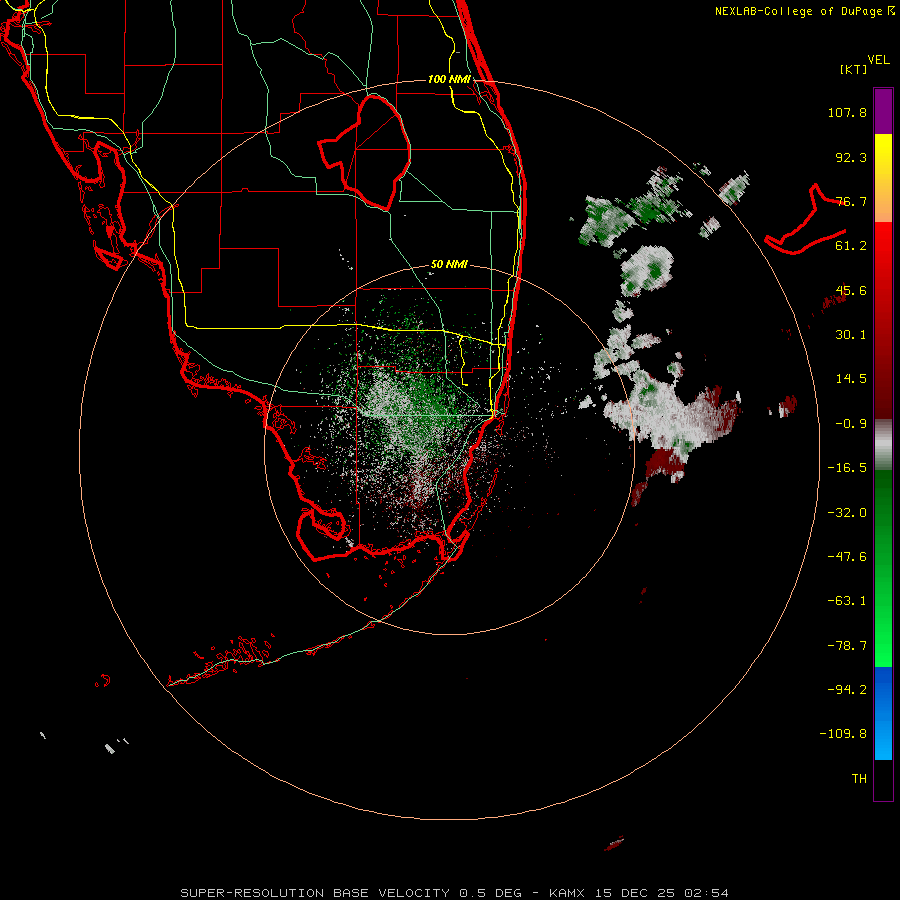The image size is (900, 900).
Task: Select the -16.5 scale value
Action: (x=847, y=468)
